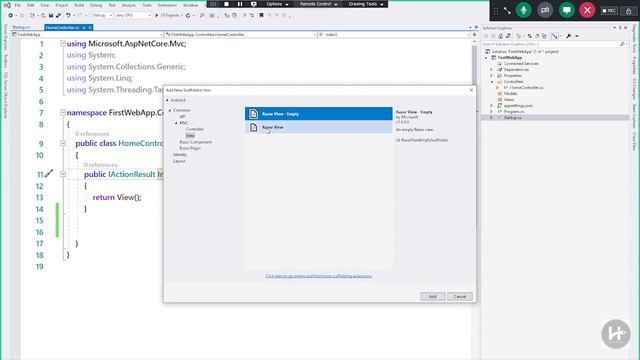Screen dimensions: 640x360
Task: Select HomeController.cs in Solution Explorer
Action: point(526,88)
